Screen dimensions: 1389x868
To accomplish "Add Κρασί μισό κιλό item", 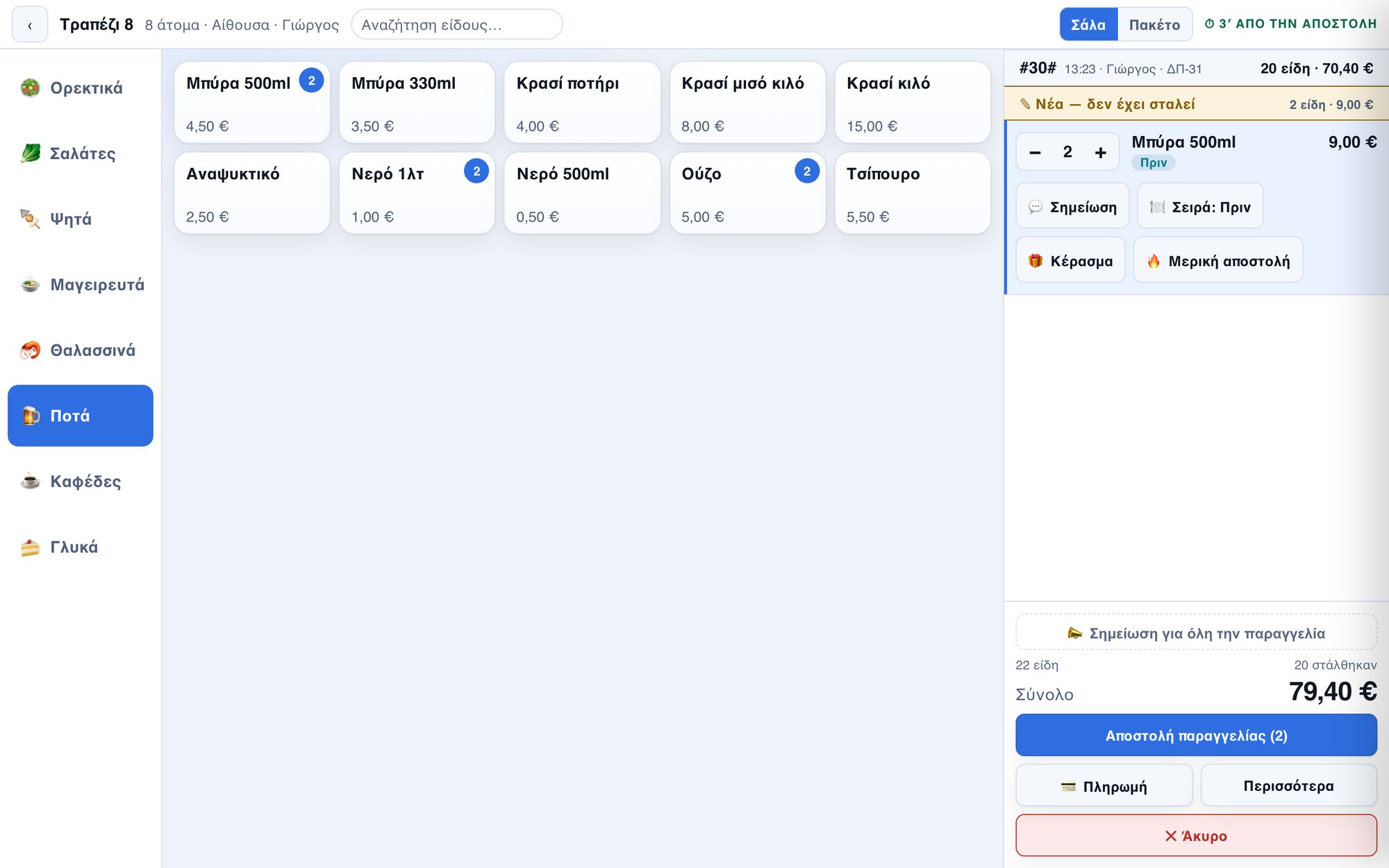I will coord(747,103).
